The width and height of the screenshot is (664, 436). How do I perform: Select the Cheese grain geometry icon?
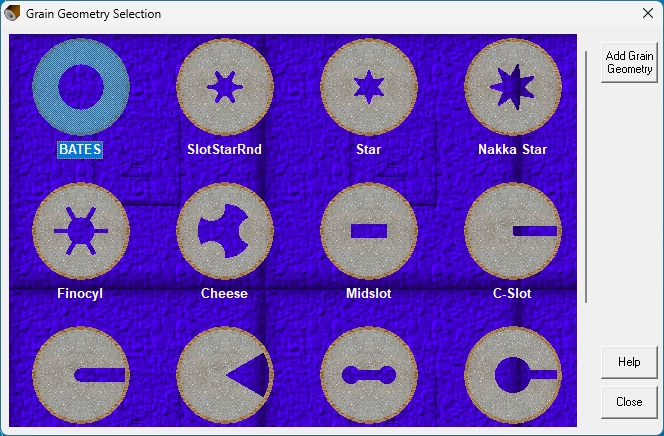[x=225, y=231]
